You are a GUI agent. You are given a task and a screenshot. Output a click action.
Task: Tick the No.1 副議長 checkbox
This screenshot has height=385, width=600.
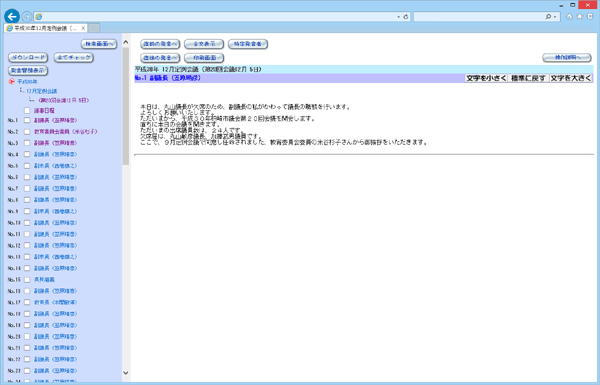pyautogui.click(x=27, y=120)
